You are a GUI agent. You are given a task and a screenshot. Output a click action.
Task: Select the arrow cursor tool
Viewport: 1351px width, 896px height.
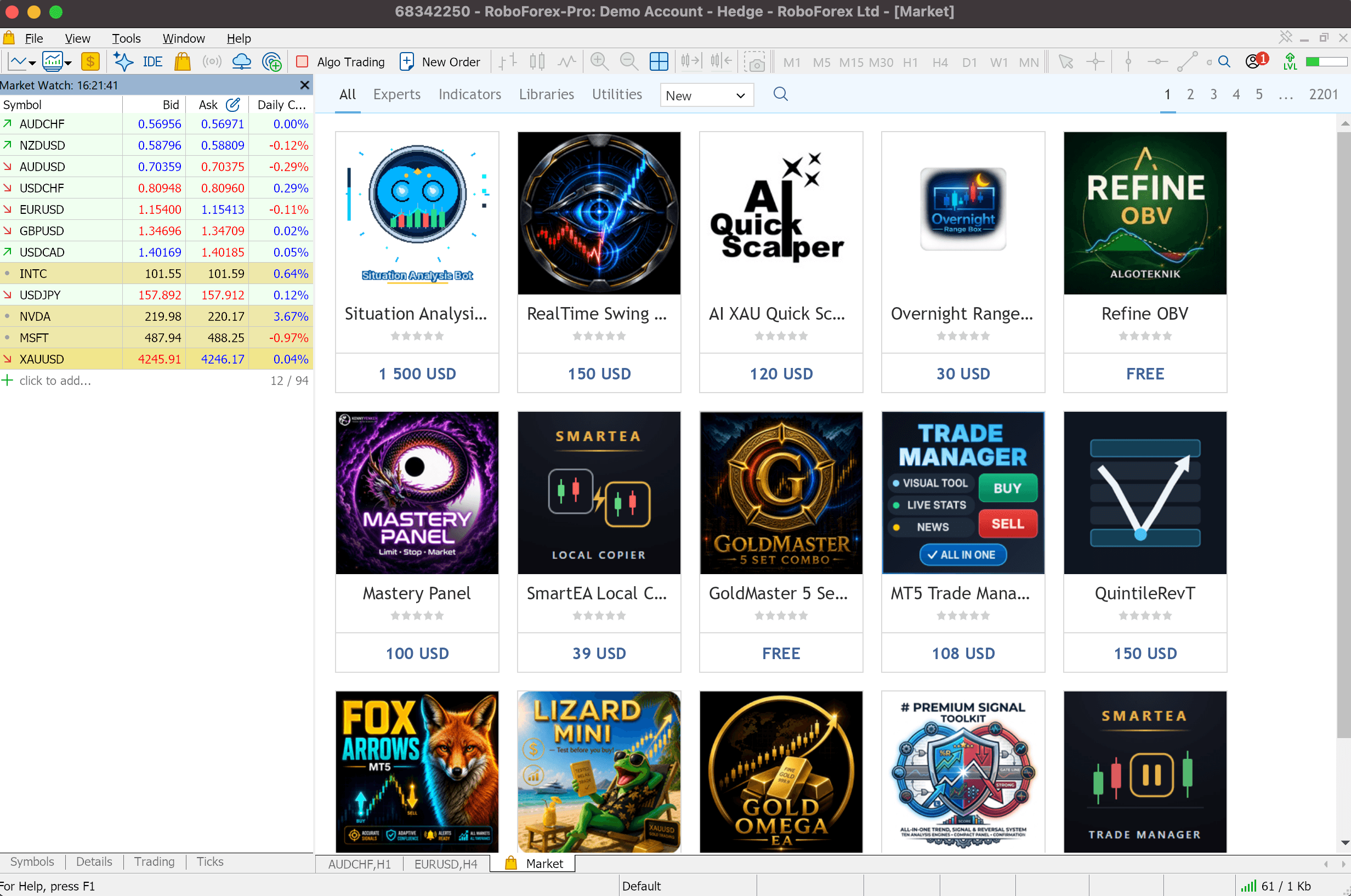click(x=1066, y=61)
